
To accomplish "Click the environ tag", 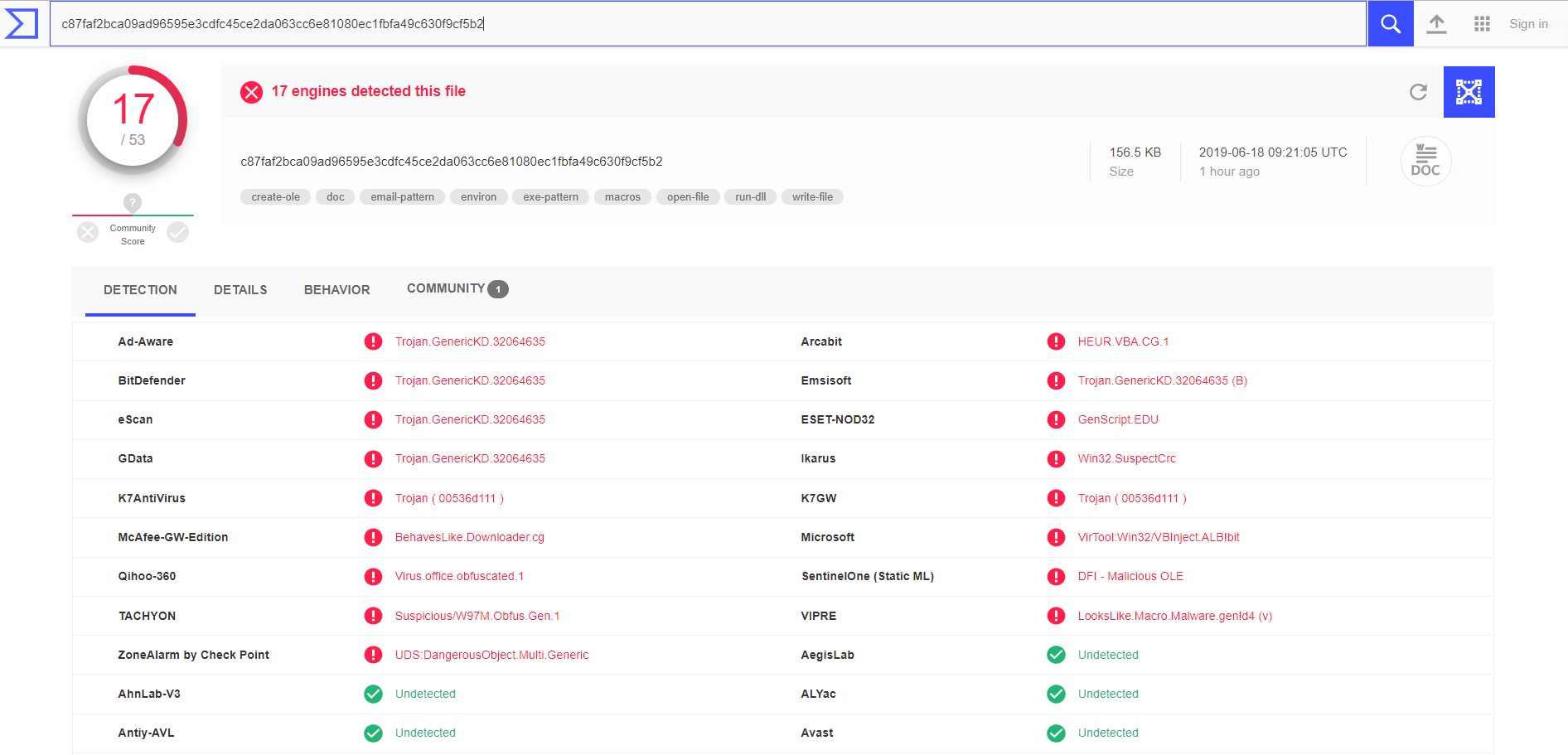I will (479, 197).
